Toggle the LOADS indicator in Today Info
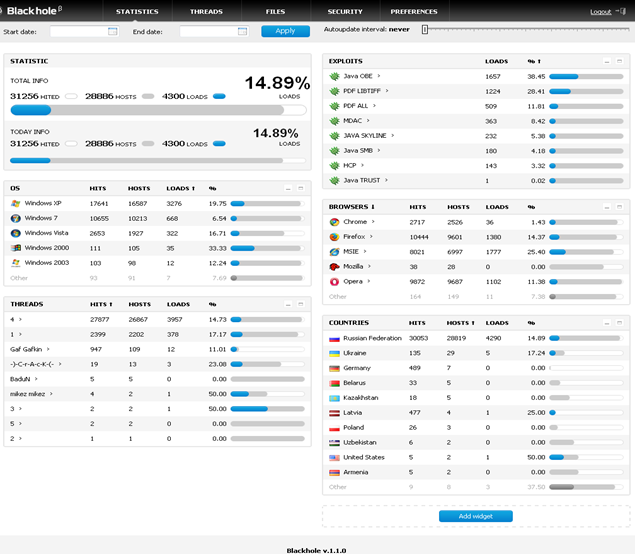This screenshot has width=635, height=554. coord(219,144)
